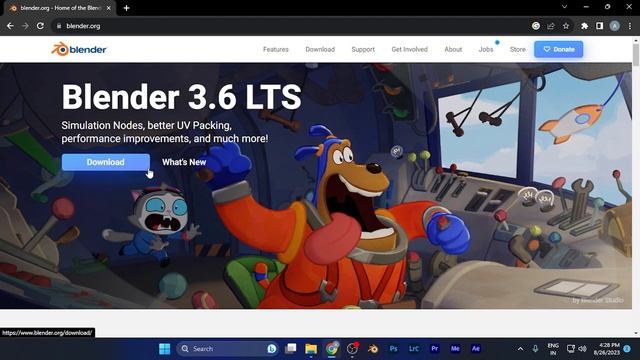The height and width of the screenshot is (360, 640).
Task: Launch Blender from the taskbar
Action: pyautogui.click(x=373, y=349)
